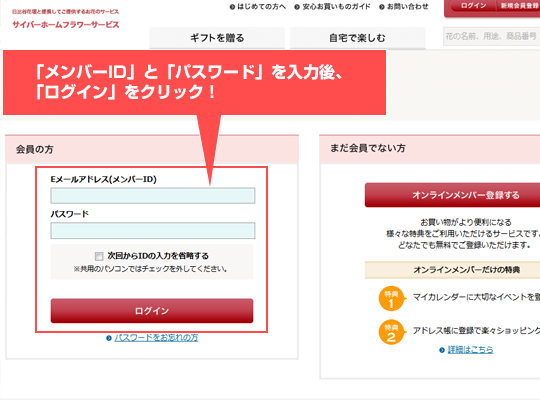The width and height of the screenshot is (540, 400).
Task: Check 次回からIDの入力を省略する checkbox
Action: [x=99, y=256]
